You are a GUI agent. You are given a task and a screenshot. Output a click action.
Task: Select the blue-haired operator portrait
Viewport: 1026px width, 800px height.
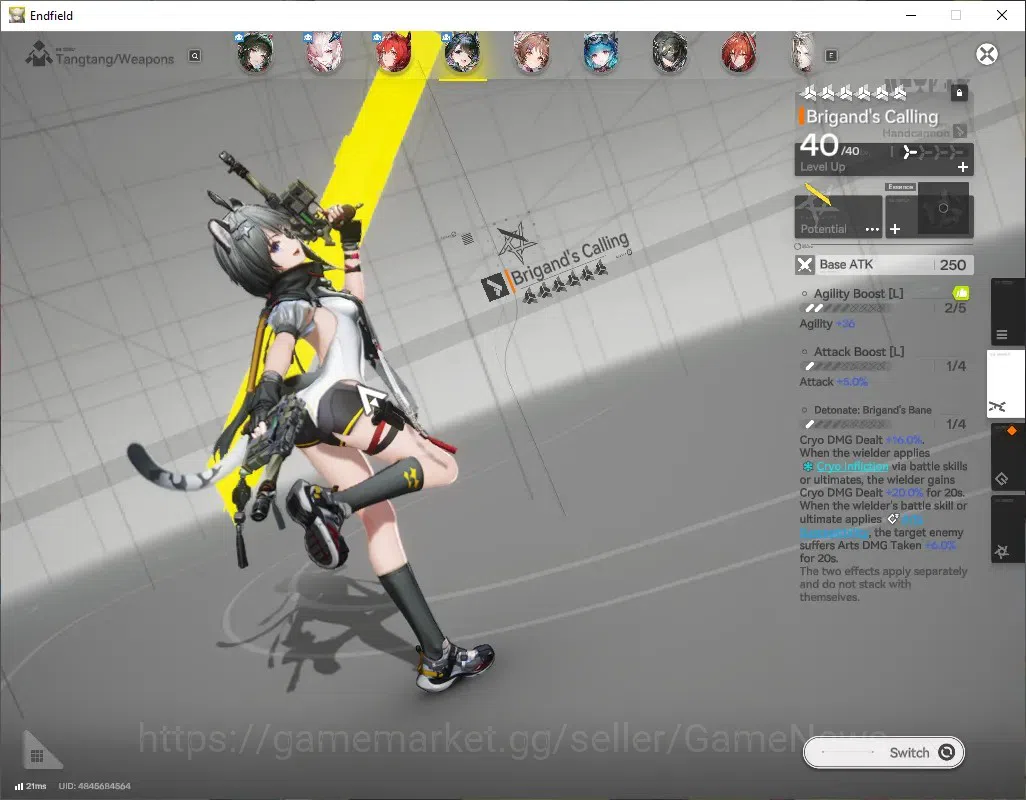pyautogui.click(x=601, y=52)
